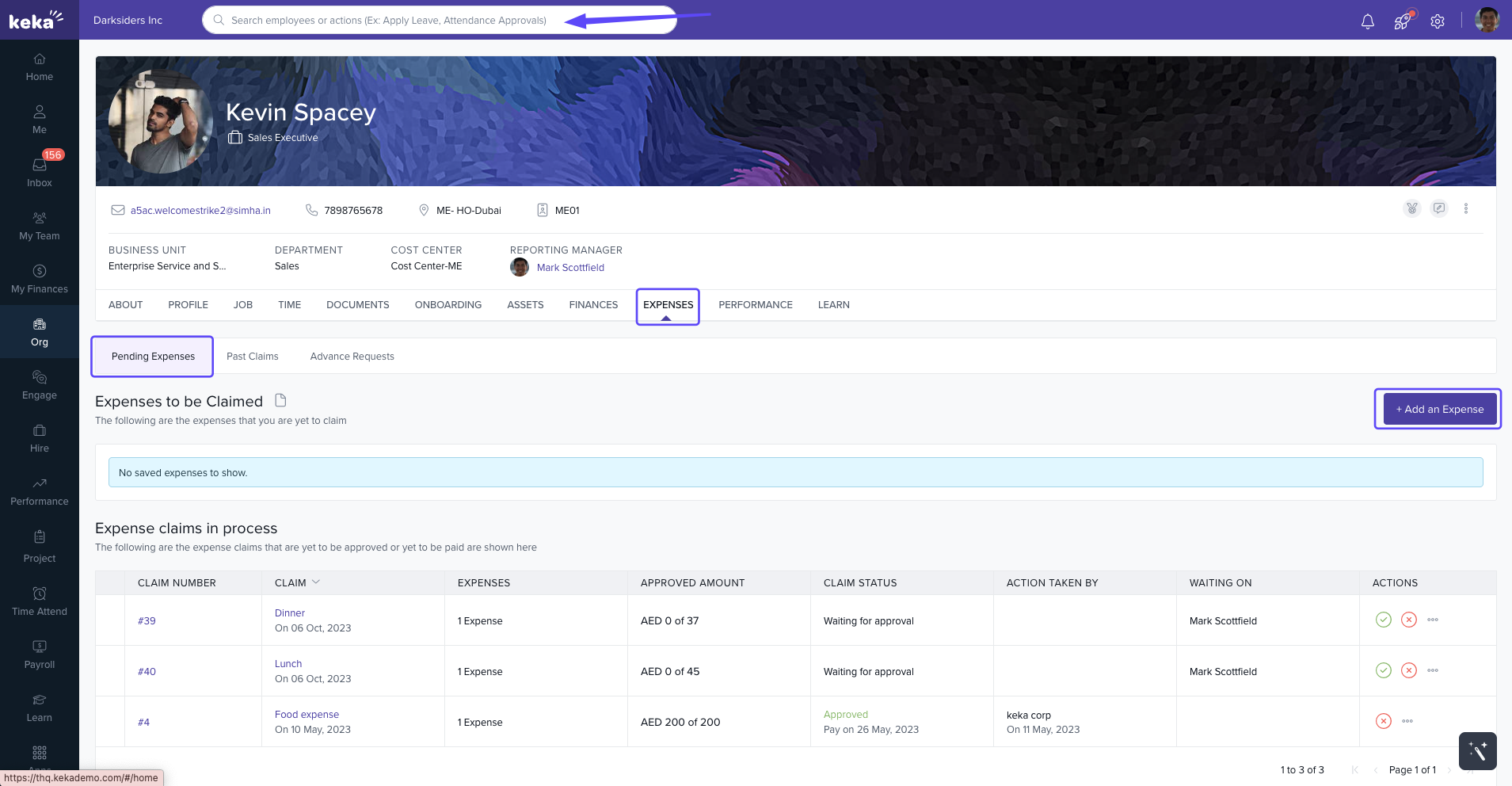Open Mark Scottfield reporting manager link
This screenshot has width=1512, height=786.
coord(570,268)
